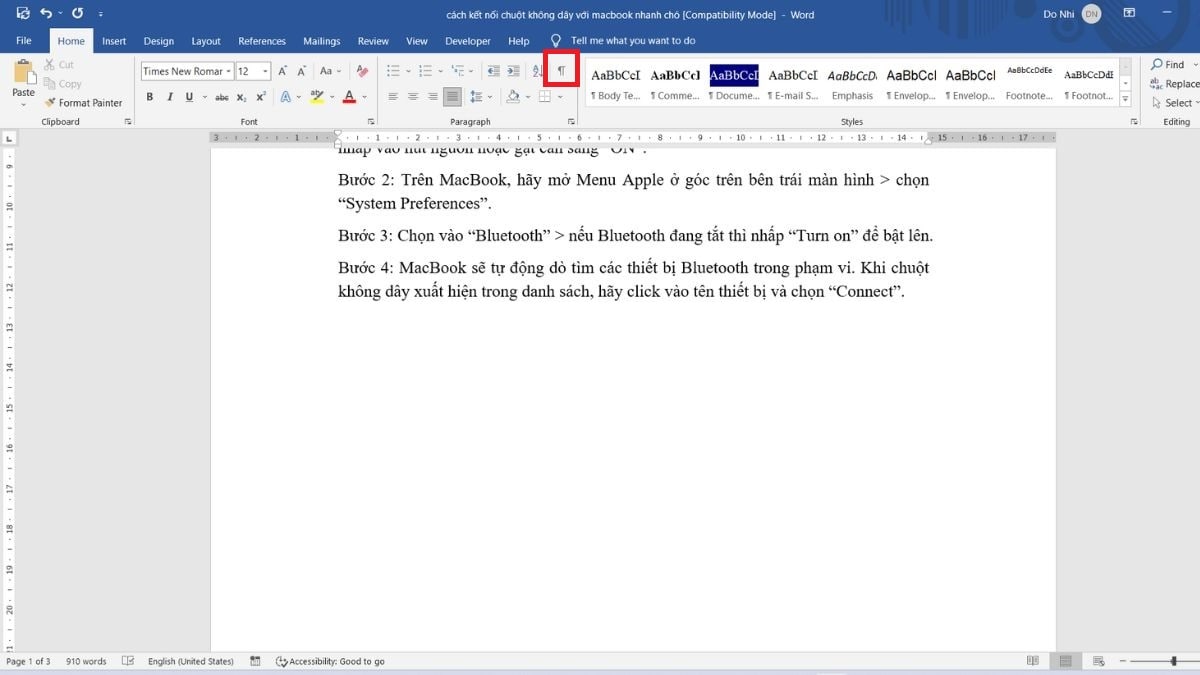Open font color dropdown arrow
The image size is (1200, 675).
(364, 97)
